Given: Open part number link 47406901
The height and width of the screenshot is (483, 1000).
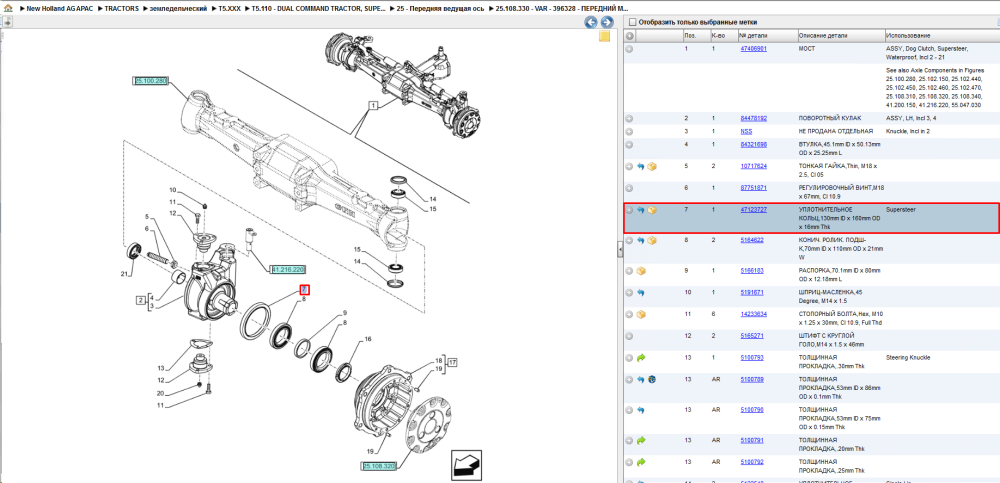Looking at the screenshot, I should coord(753,48).
